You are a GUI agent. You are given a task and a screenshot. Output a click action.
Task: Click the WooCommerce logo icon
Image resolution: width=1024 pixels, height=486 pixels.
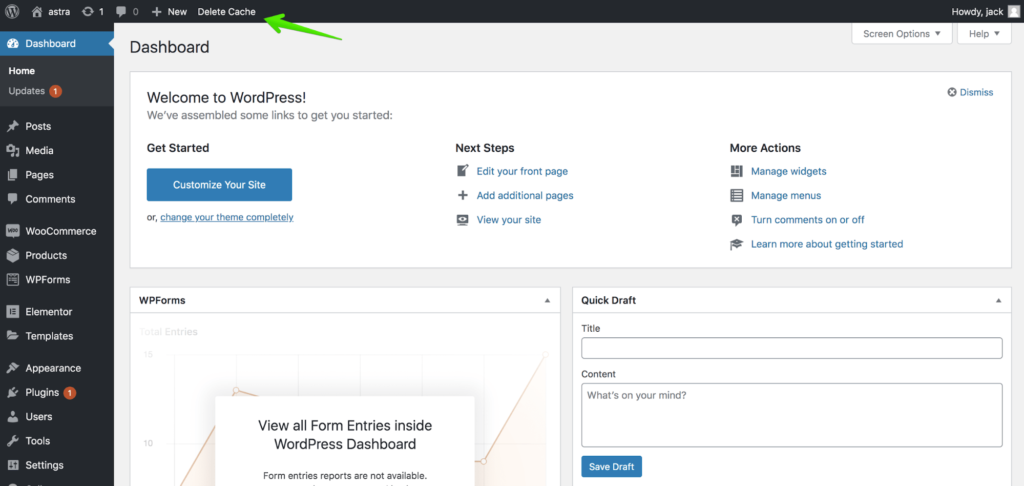[x=12, y=231]
